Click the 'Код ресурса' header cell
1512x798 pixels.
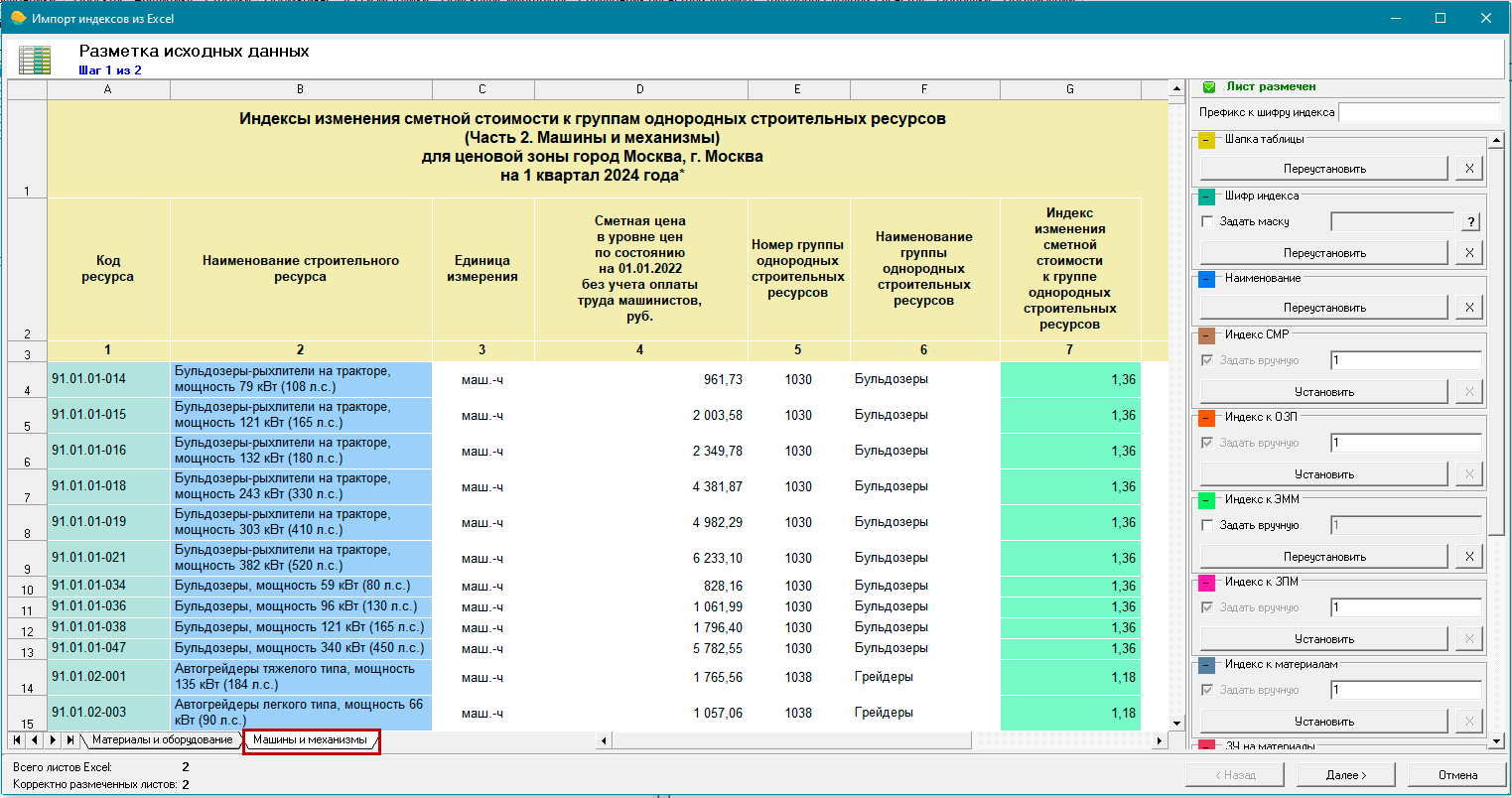108,269
